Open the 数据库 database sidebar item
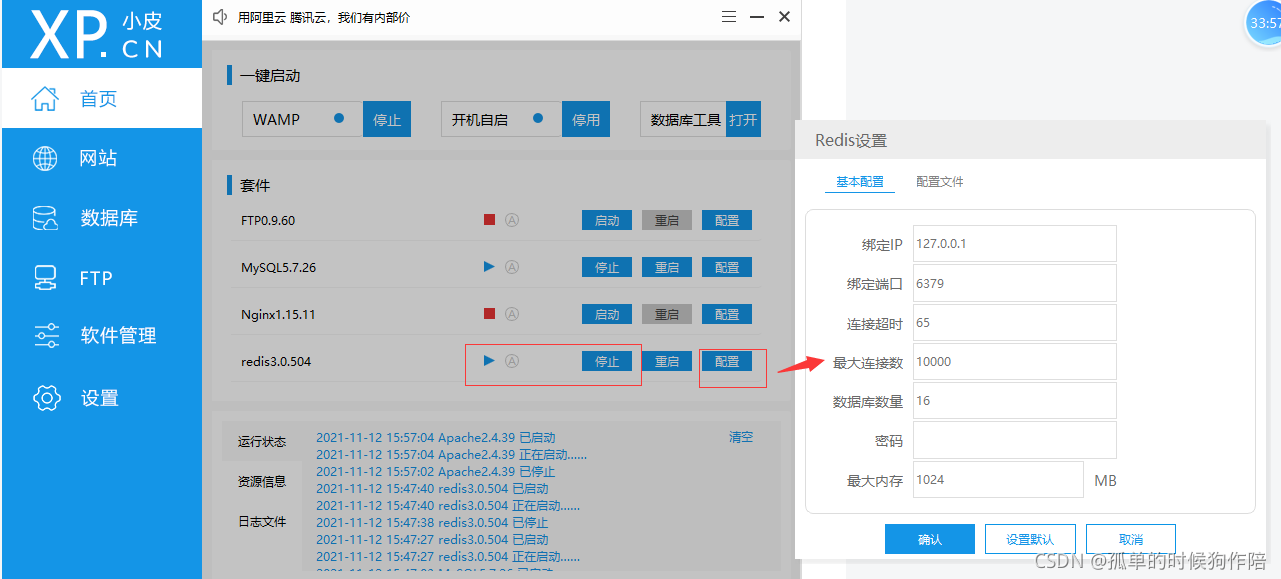The image size is (1281, 579). [x=101, y=218]
